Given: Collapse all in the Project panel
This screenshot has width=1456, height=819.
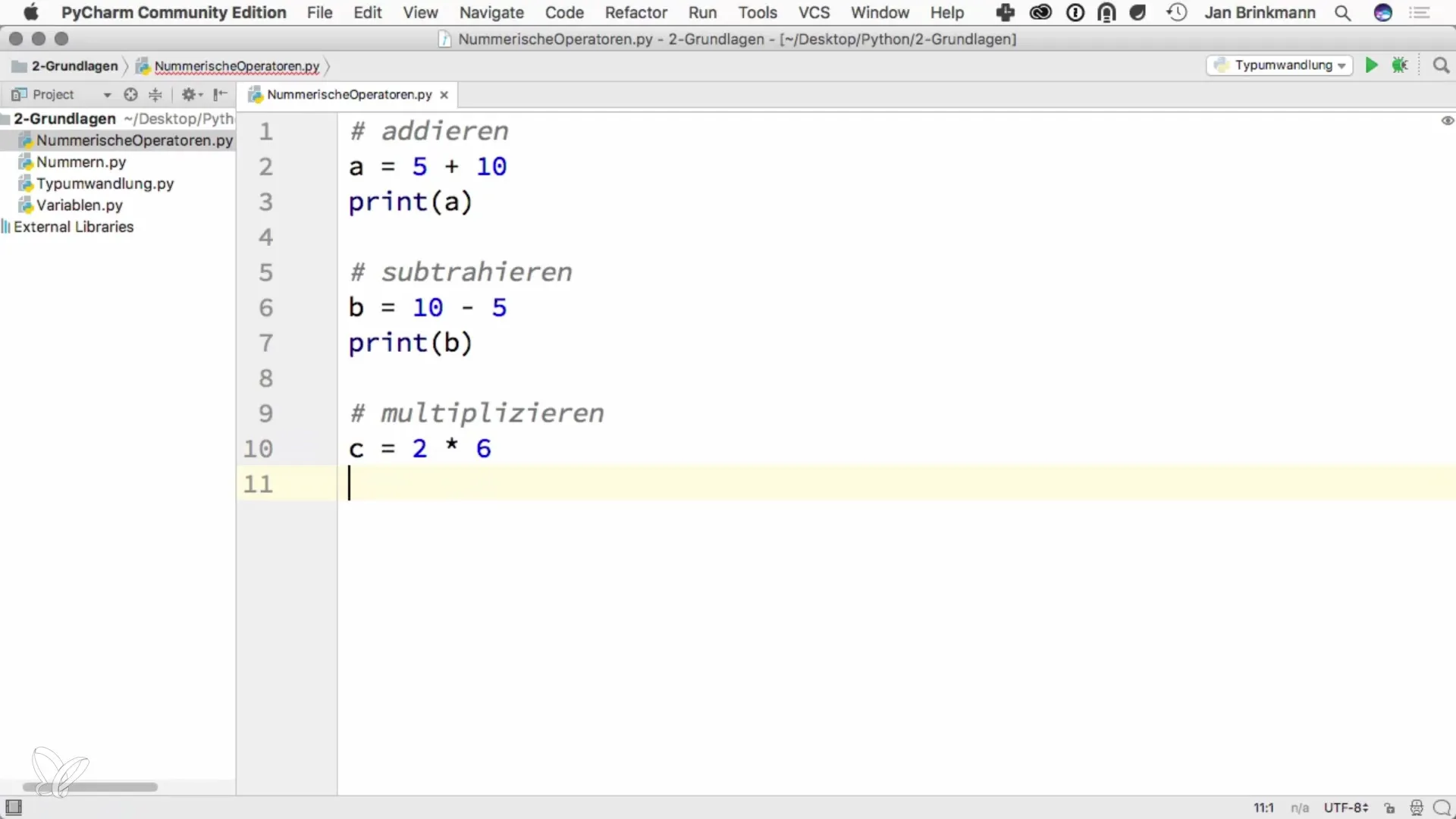Looking at the screenshot, I should [x=155, y=94].
